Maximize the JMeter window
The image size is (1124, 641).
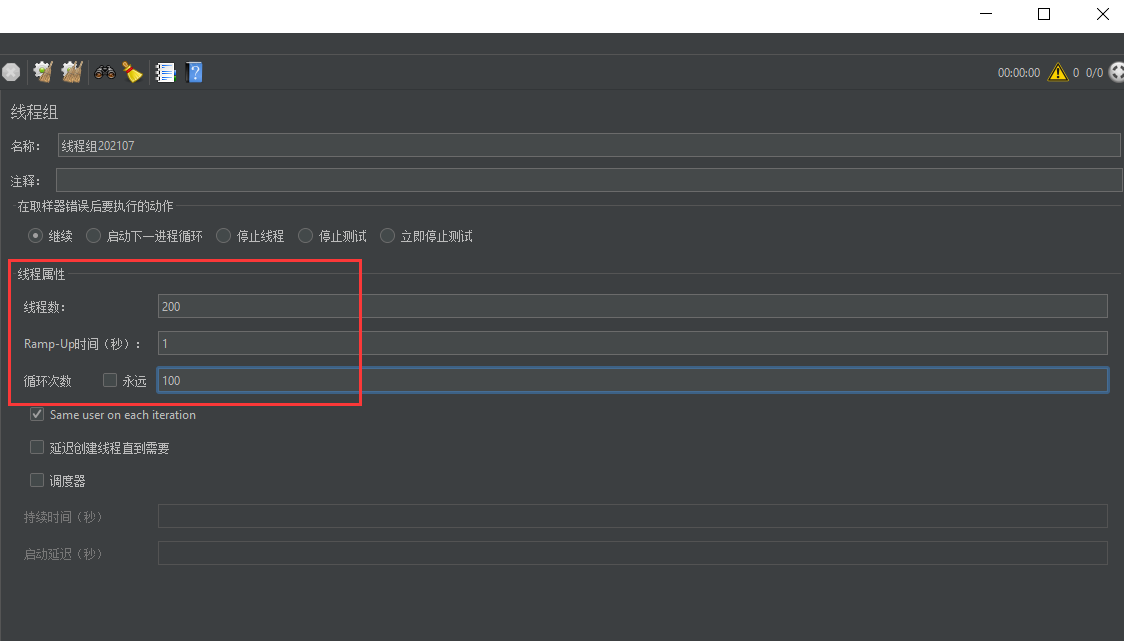tap(1044, 14)
